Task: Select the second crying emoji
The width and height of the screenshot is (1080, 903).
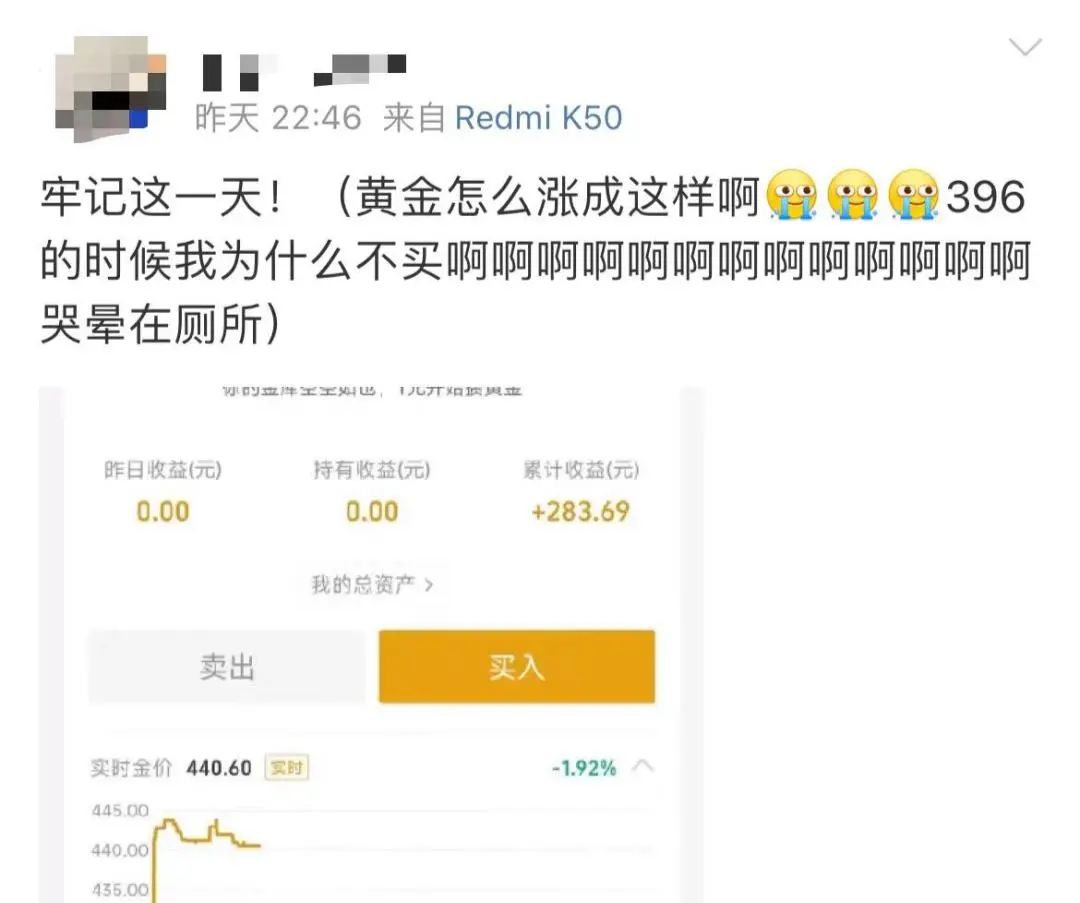Action: [x=853, y=195]
